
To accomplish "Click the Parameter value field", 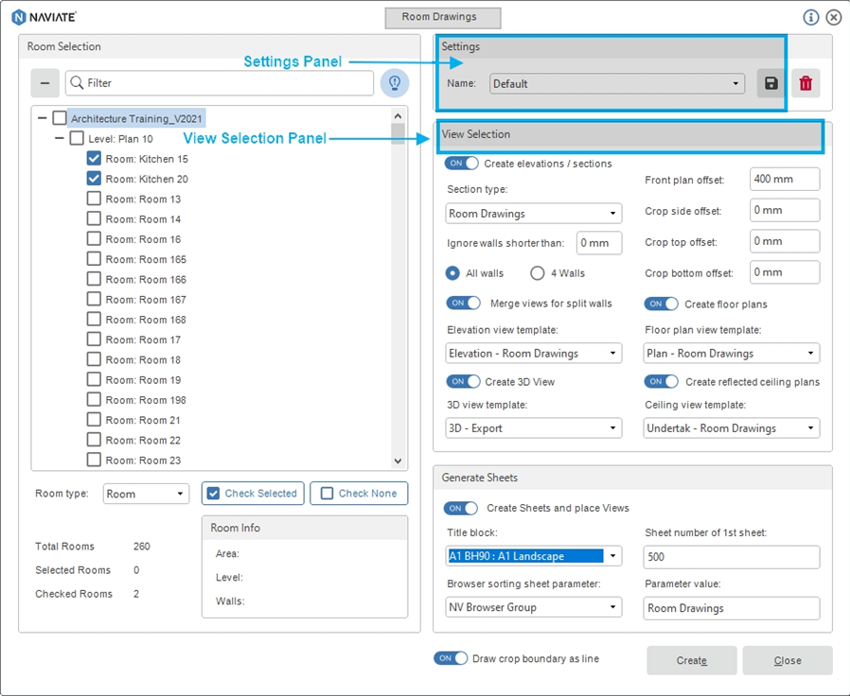I will tap(731, 608).
